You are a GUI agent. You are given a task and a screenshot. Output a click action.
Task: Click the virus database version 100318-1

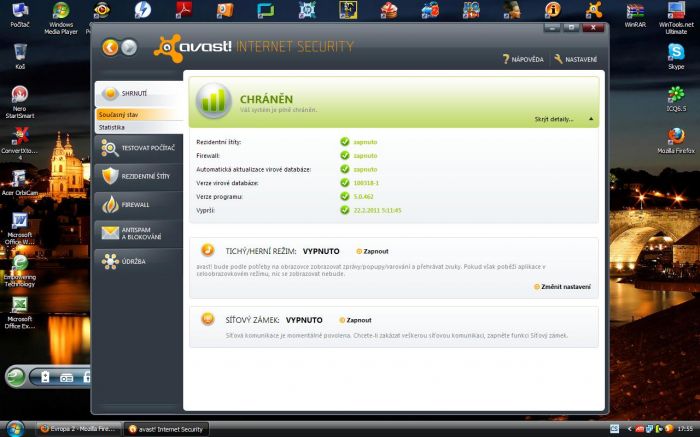(366, 183)
